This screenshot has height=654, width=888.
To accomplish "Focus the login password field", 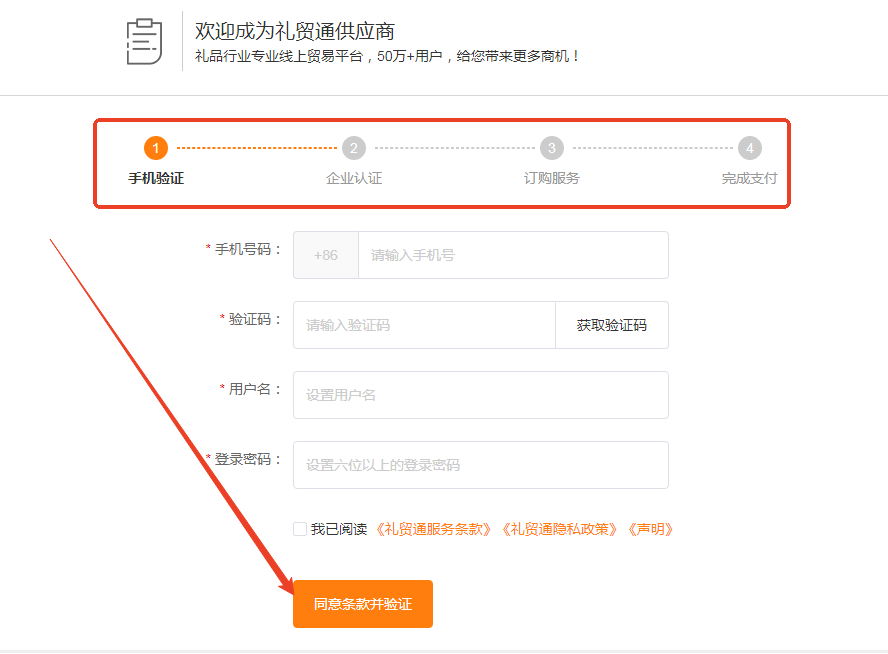I will [x=481, y=465].
